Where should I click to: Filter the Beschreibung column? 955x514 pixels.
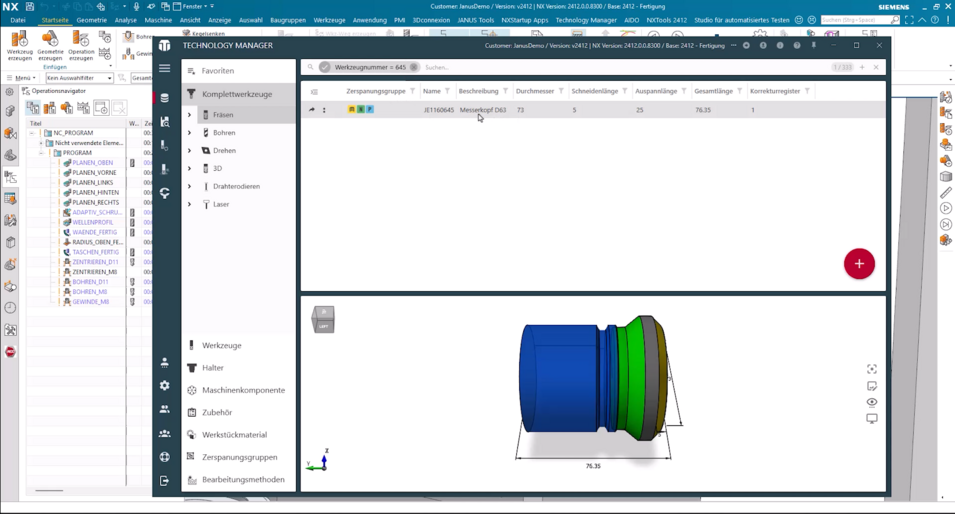point(506,91)
